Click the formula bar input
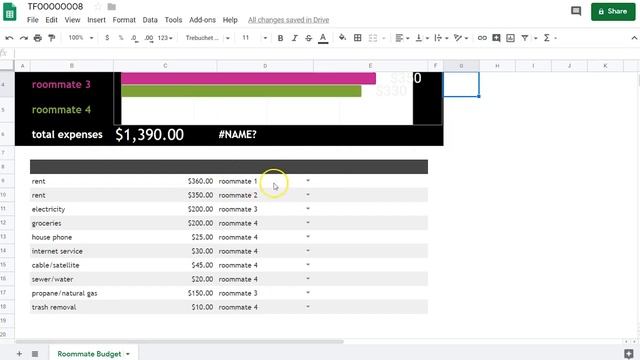 (327, 53)
